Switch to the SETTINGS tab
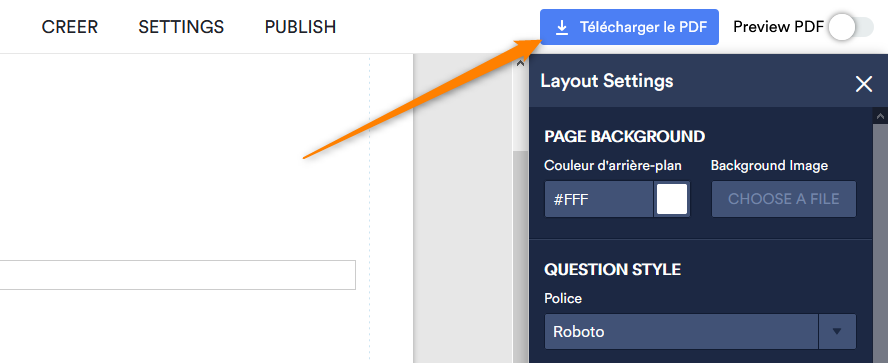888x363 pixels. point(181,27)
